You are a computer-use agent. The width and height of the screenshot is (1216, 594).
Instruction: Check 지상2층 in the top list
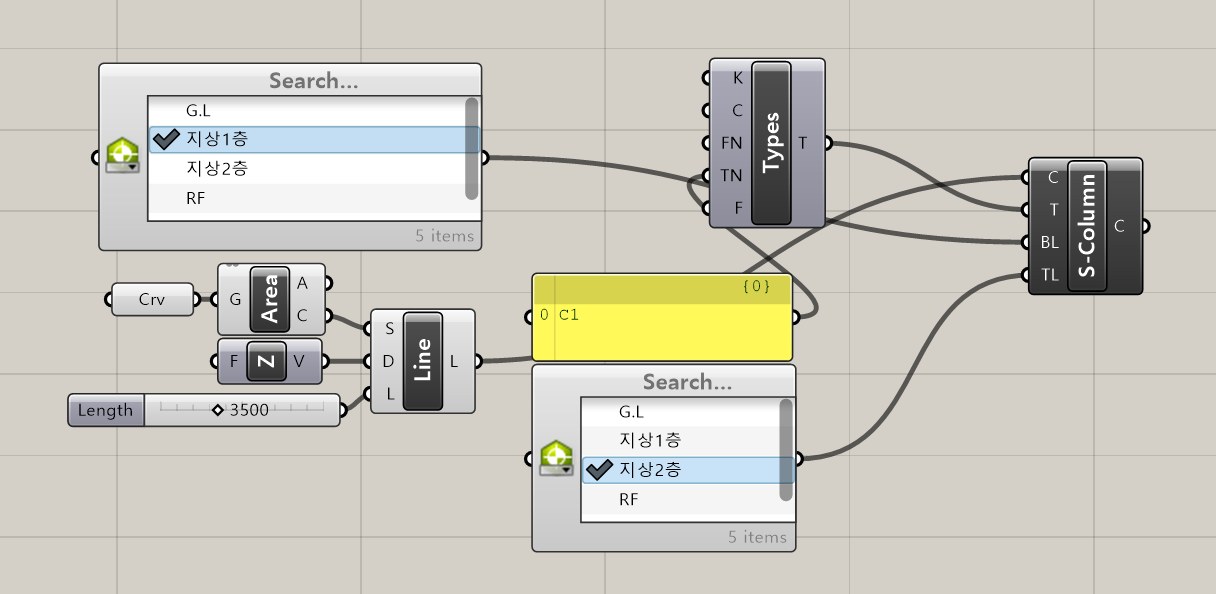tap(217, 168)
